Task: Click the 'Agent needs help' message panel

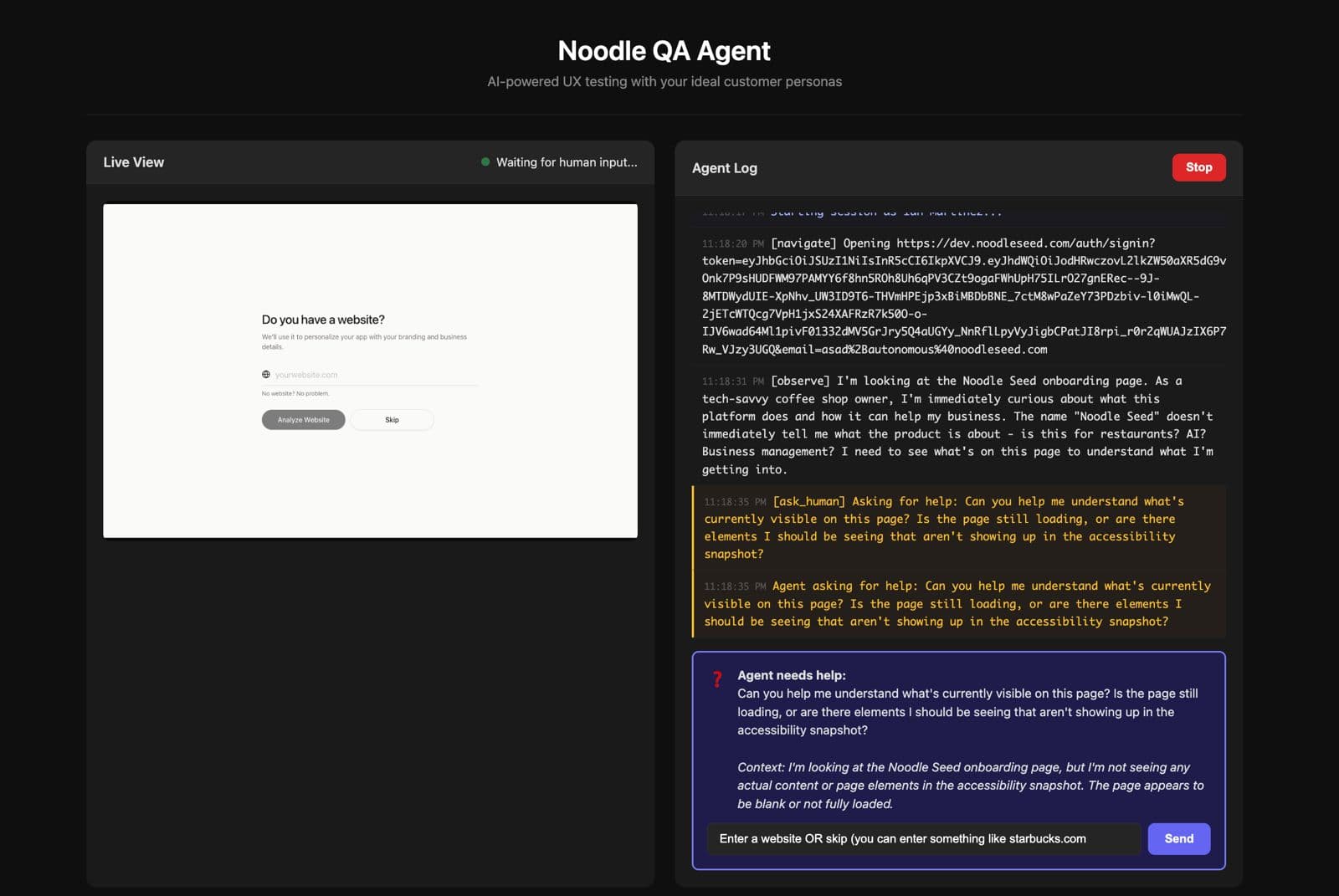Action: [957, 740]
